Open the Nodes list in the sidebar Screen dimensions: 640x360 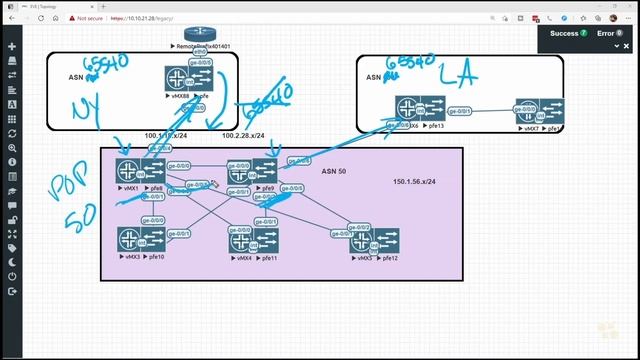tap(12, 61)
